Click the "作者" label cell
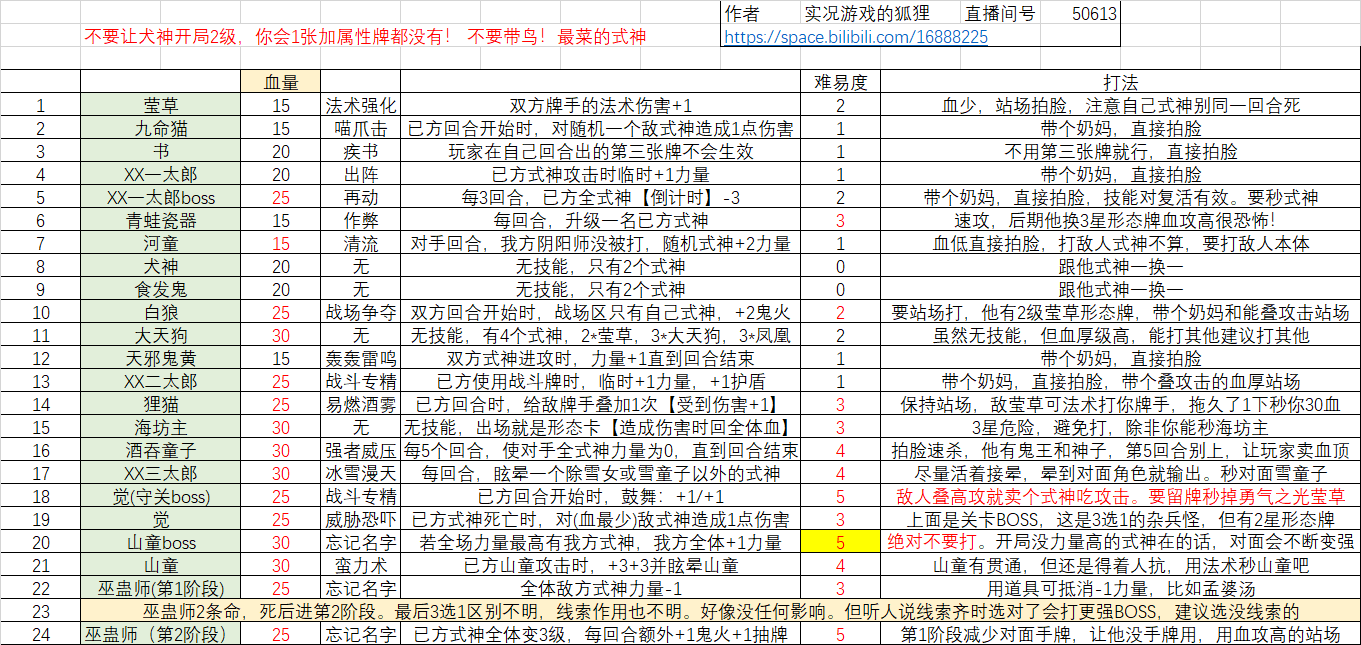 coord(741,14)
